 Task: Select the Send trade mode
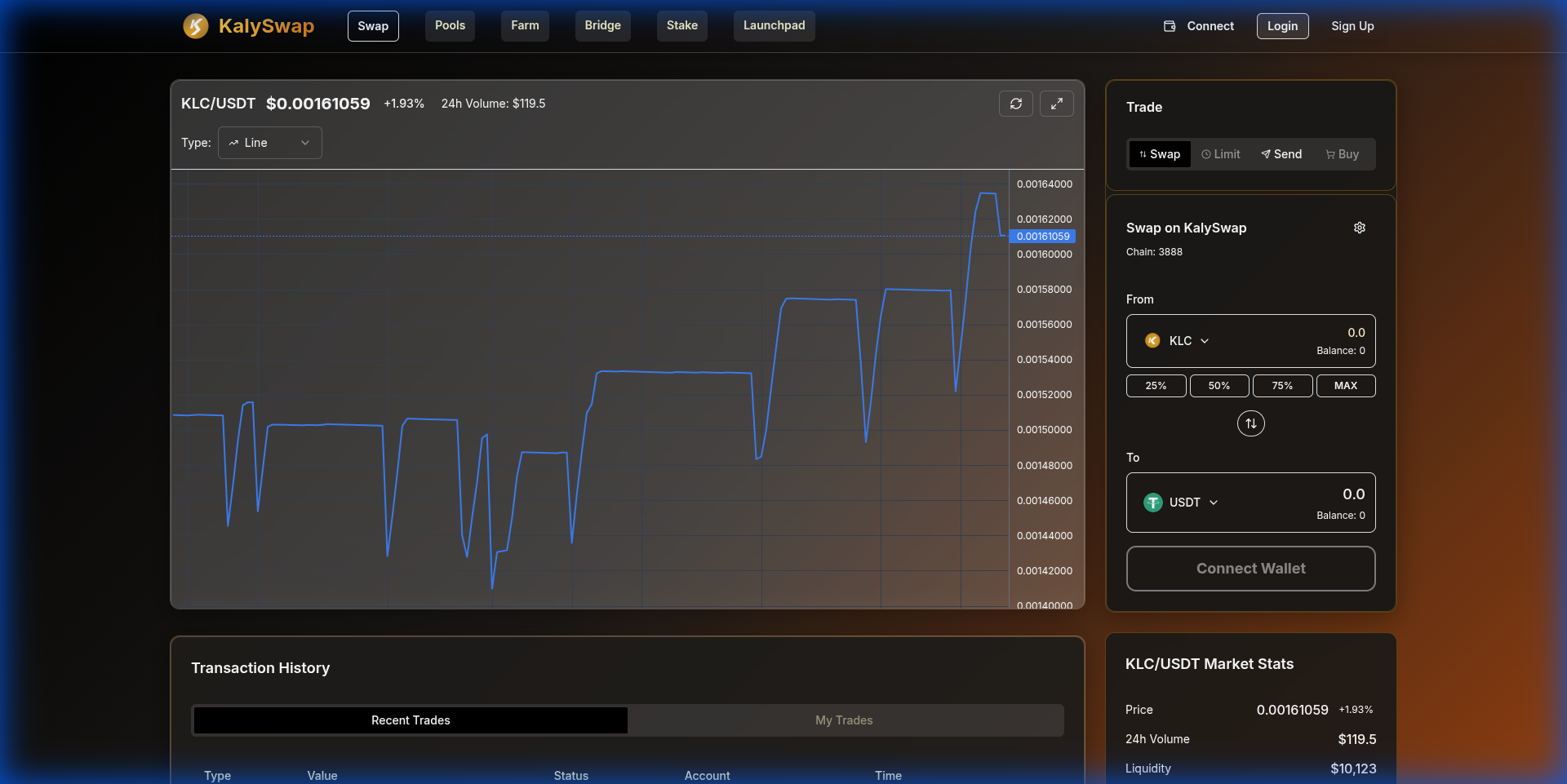[1281, 153]
